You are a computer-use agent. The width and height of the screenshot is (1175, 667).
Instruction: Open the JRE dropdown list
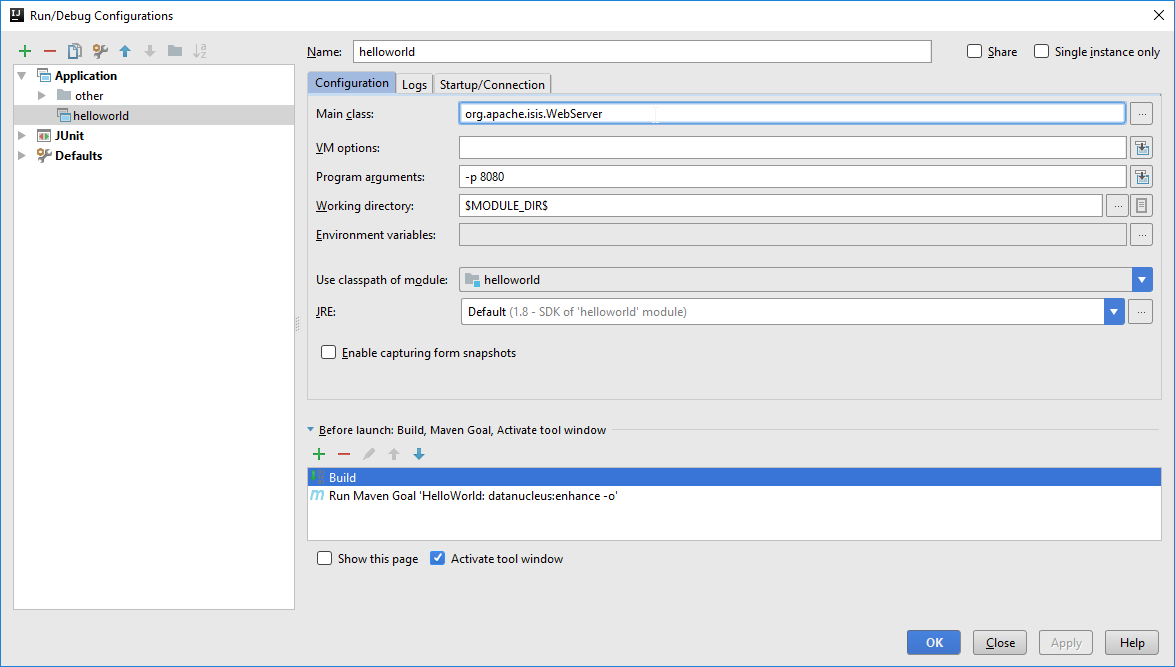coord(1114,312)
